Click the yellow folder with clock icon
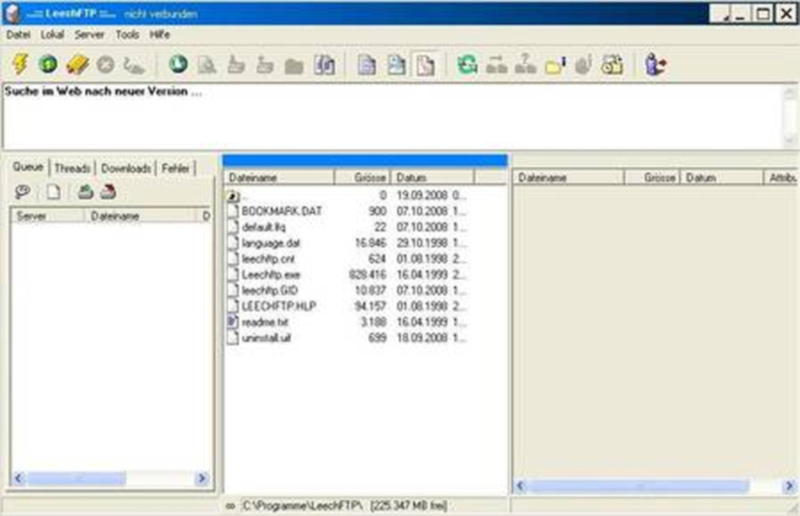 (612, 65)
